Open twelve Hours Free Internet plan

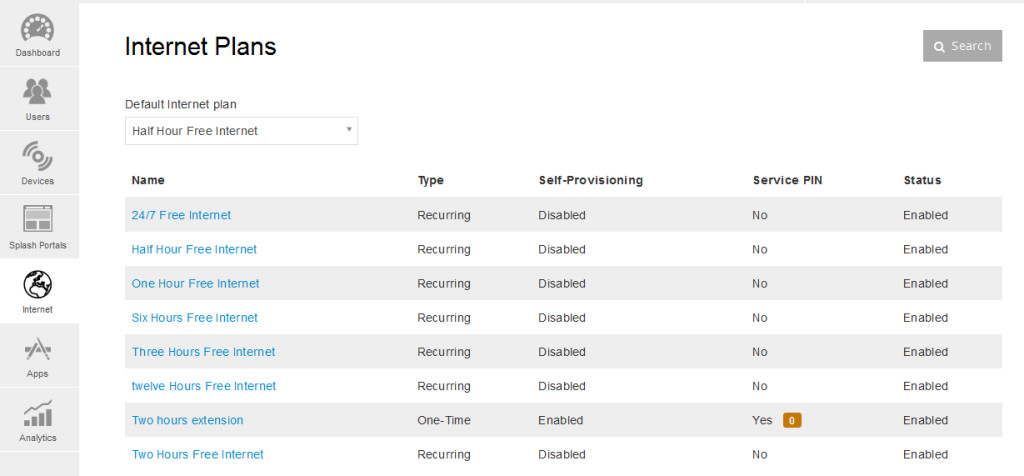(204, 386)
